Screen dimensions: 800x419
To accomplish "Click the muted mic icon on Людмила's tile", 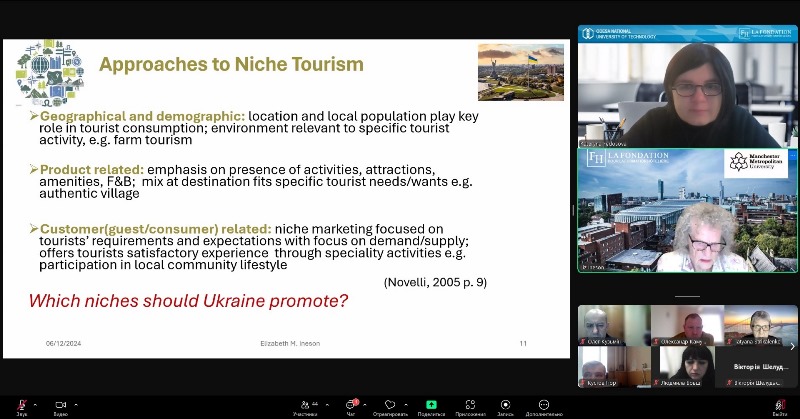I will [656, 382].
